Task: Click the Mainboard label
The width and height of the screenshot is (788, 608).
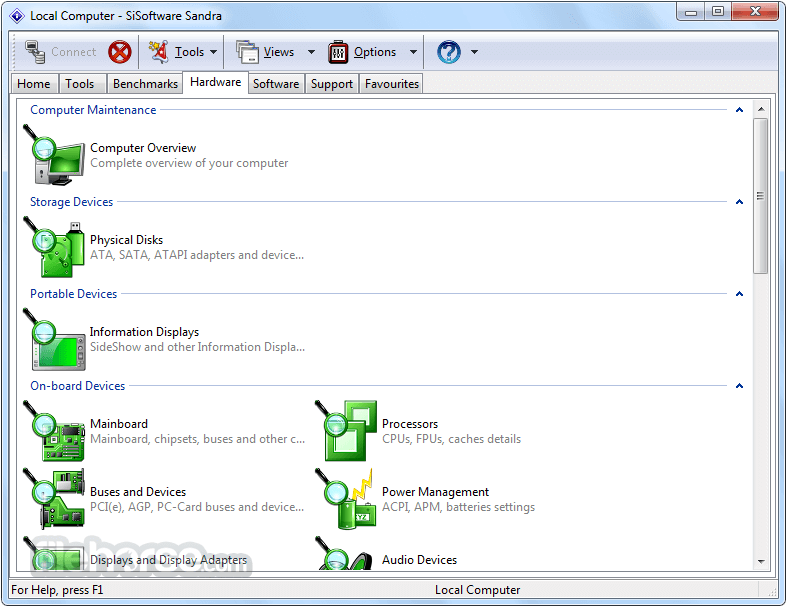Action: click(119, 424)
